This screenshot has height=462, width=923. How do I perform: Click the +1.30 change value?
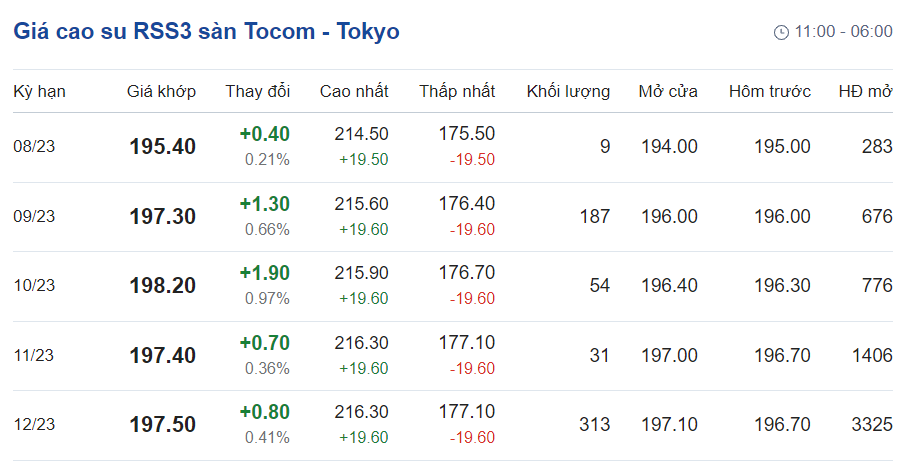point(264,204)
